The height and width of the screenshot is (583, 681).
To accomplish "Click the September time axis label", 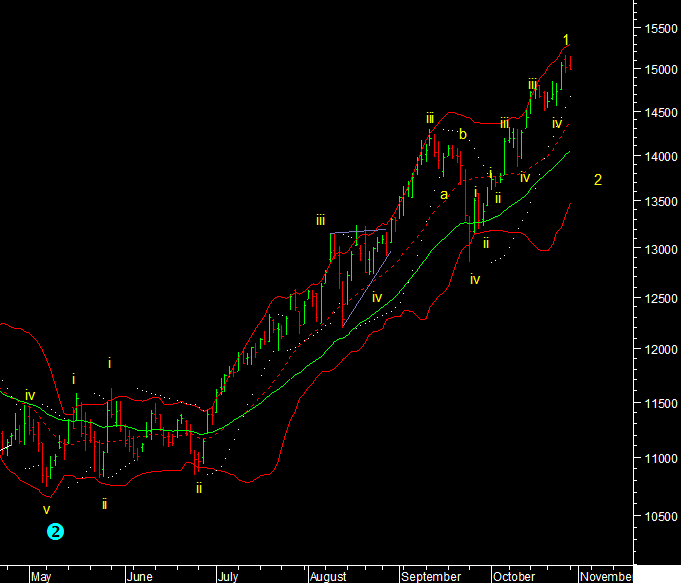I will (x=431, y=577).
